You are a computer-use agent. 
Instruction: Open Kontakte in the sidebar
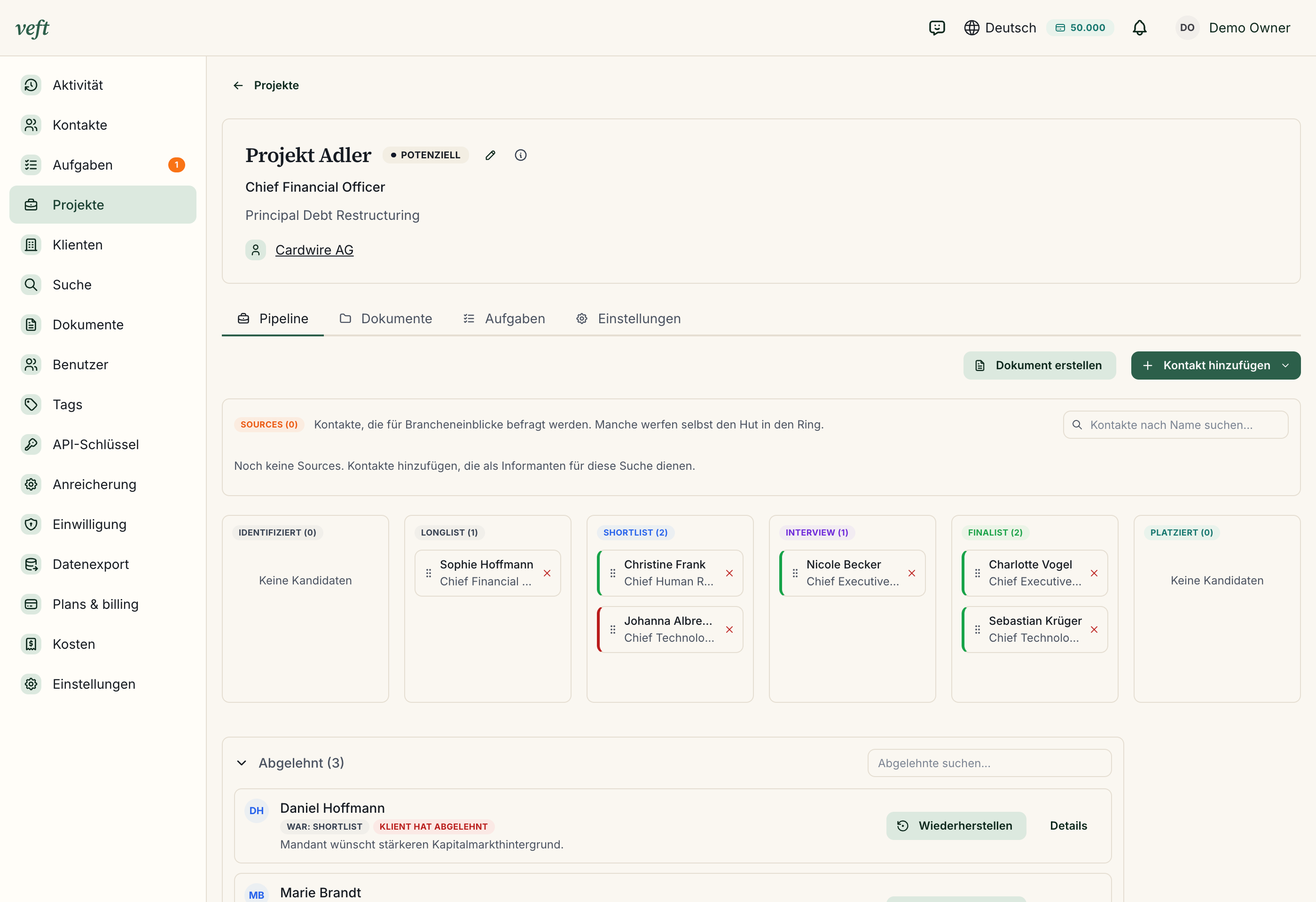(102, 125)
